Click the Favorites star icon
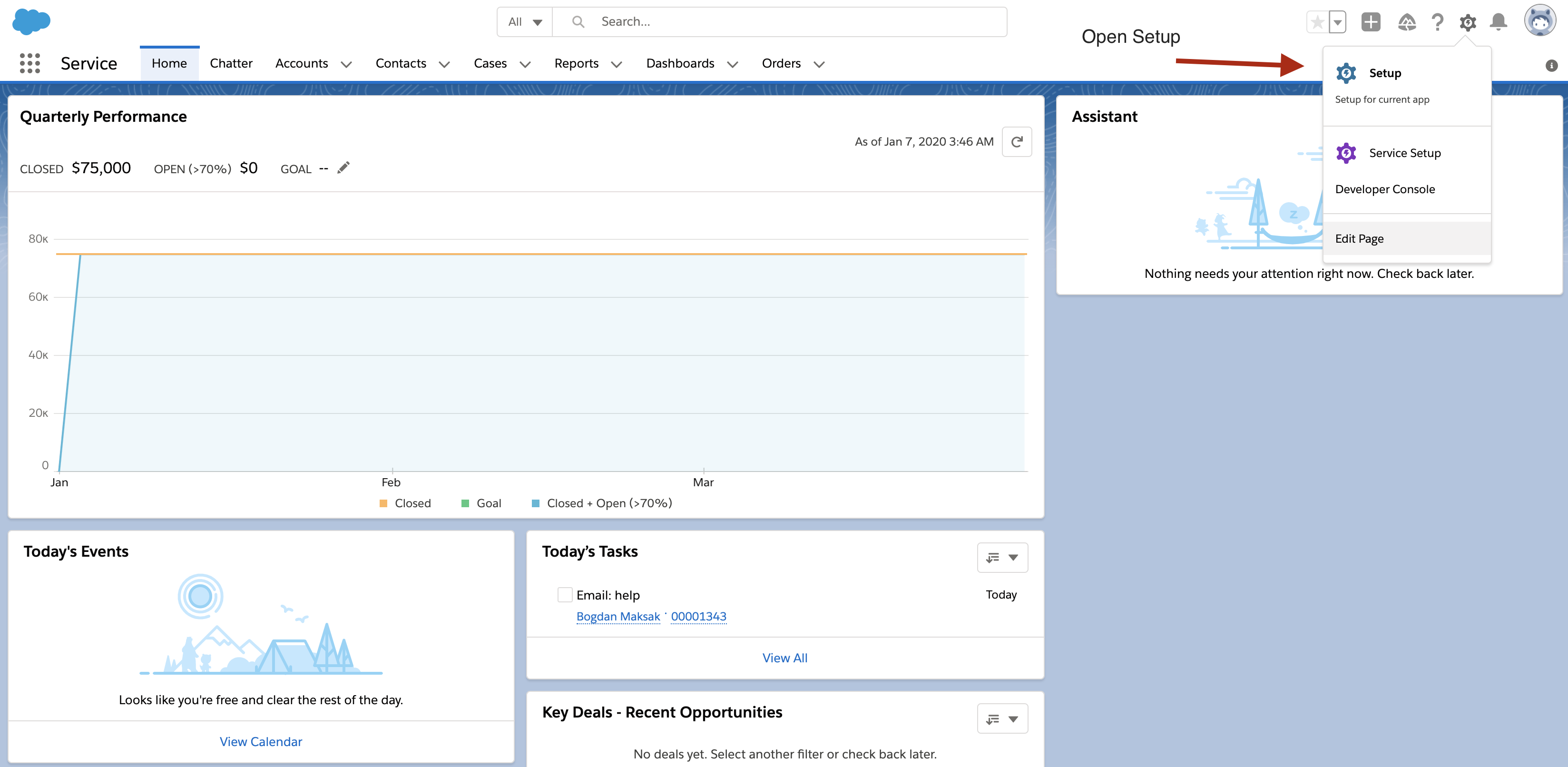Viewport: 1568px width, 767px height. point(1317,22)
